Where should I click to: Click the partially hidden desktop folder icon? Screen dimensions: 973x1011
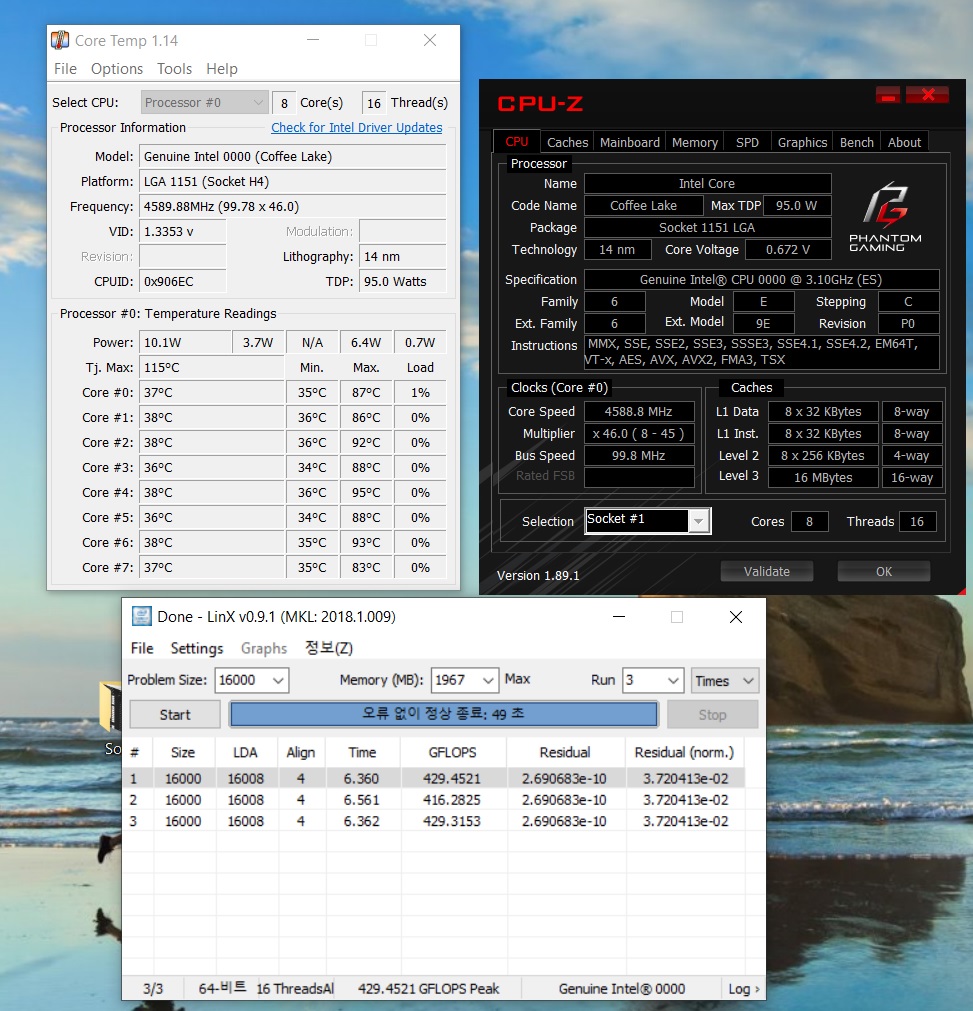111,707
